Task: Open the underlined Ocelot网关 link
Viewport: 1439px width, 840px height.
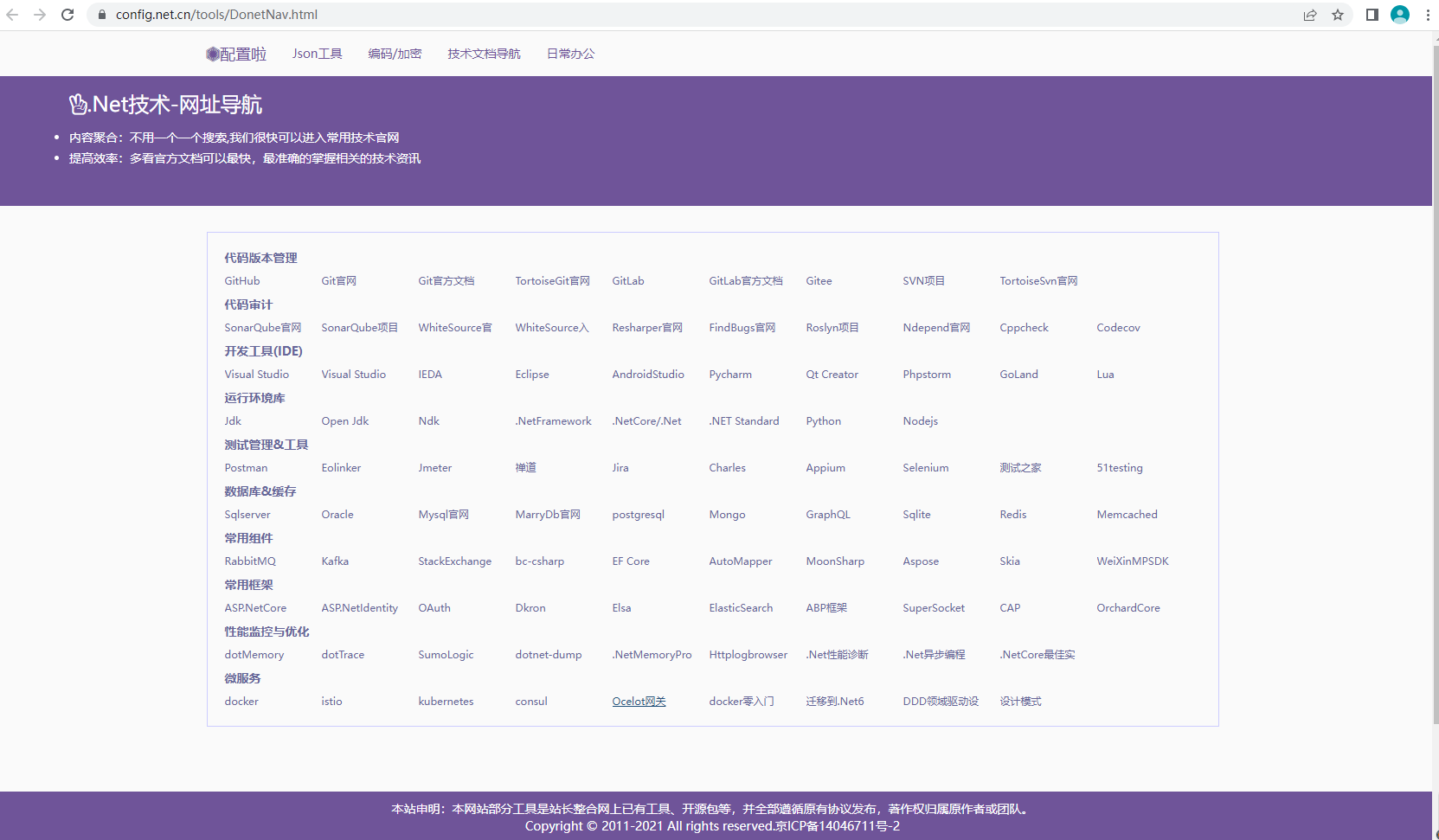Action: [639, 702]
